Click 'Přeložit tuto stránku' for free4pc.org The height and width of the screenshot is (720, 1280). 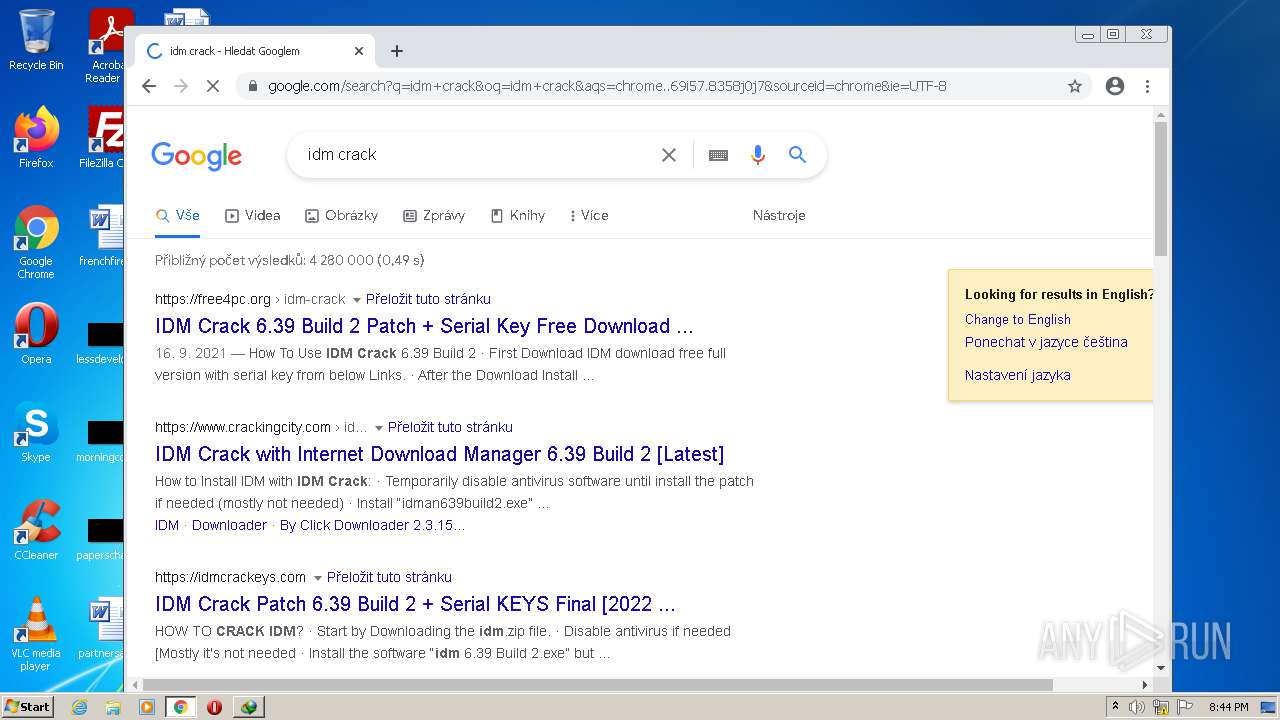[x=428, y=299]
